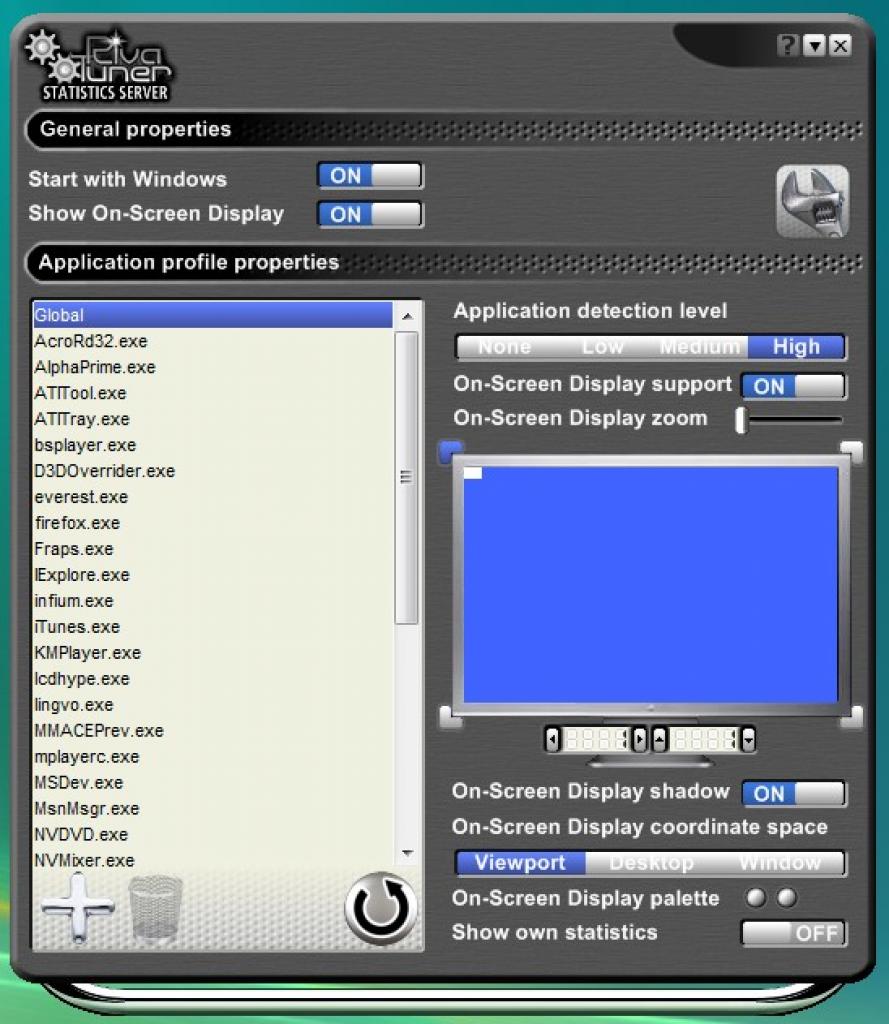
Task: Click the On-Screen Display zoom slider handle
Action: [741, 420]
